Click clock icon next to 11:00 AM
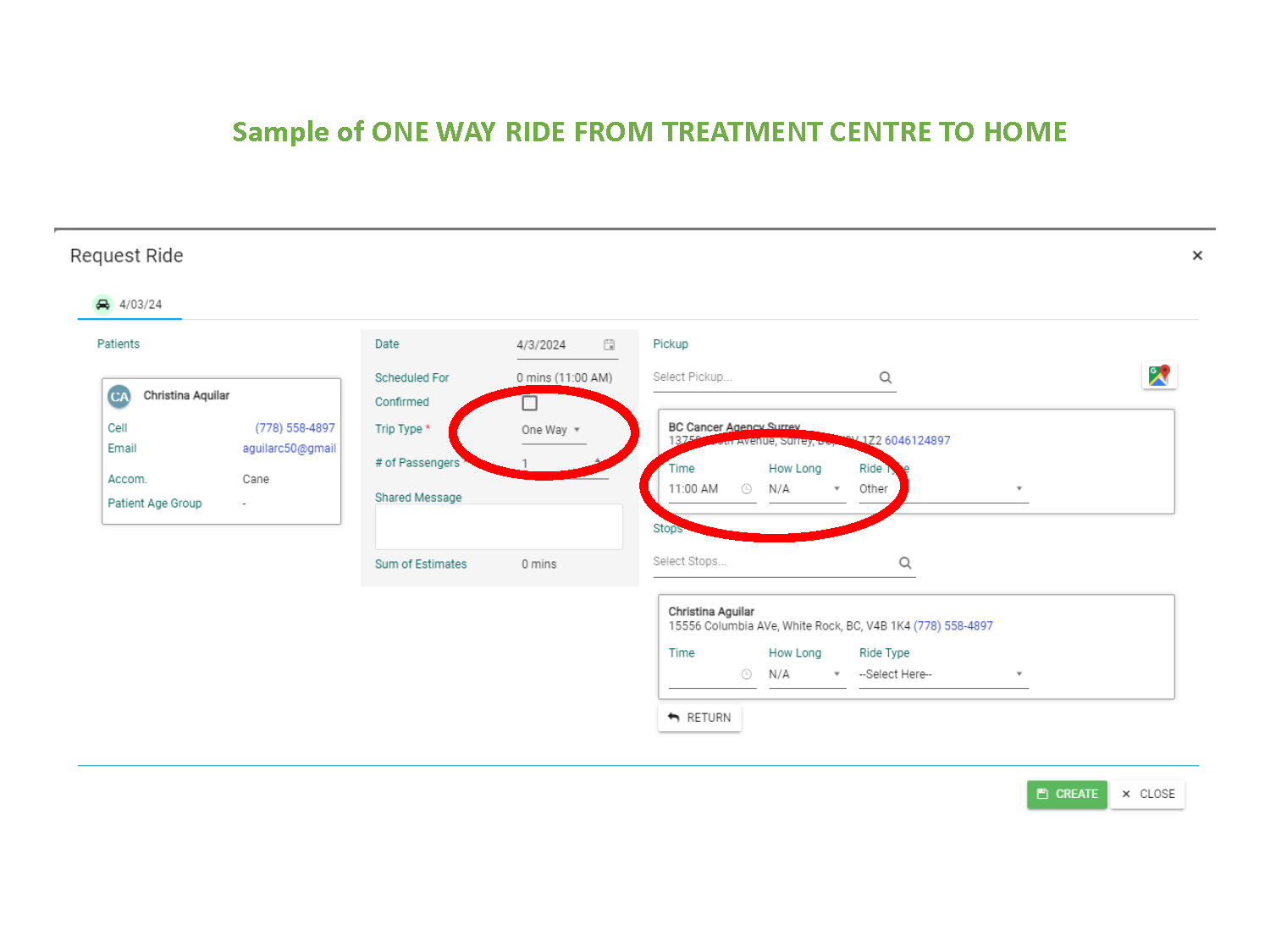Viewport: 1270px width, 952px height. pyautogui.click(x=746, y=489)
